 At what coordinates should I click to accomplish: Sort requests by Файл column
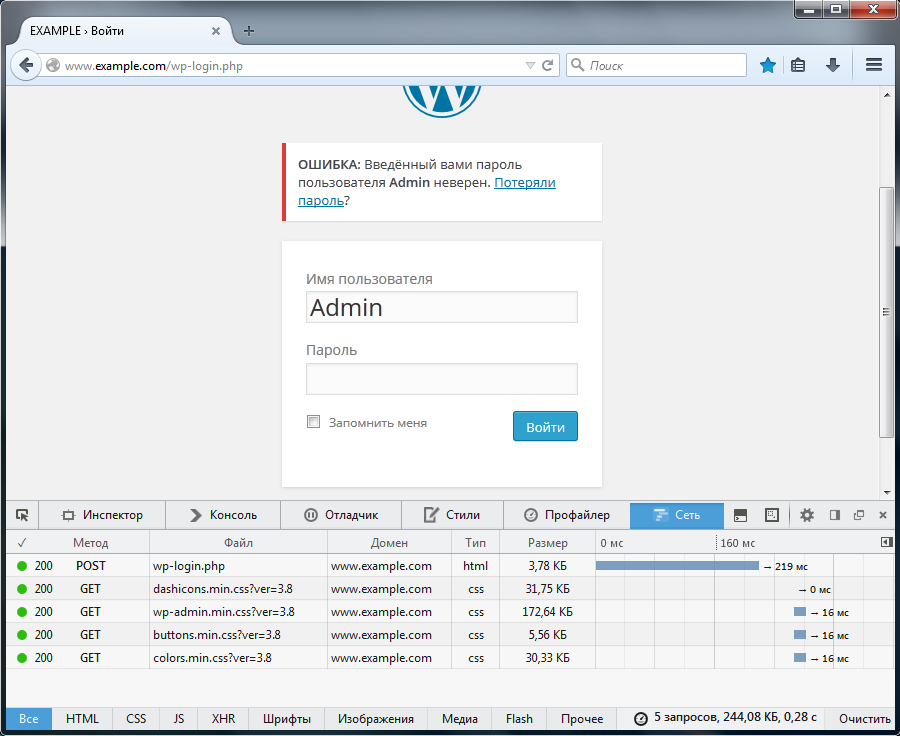tap(238, 543)
